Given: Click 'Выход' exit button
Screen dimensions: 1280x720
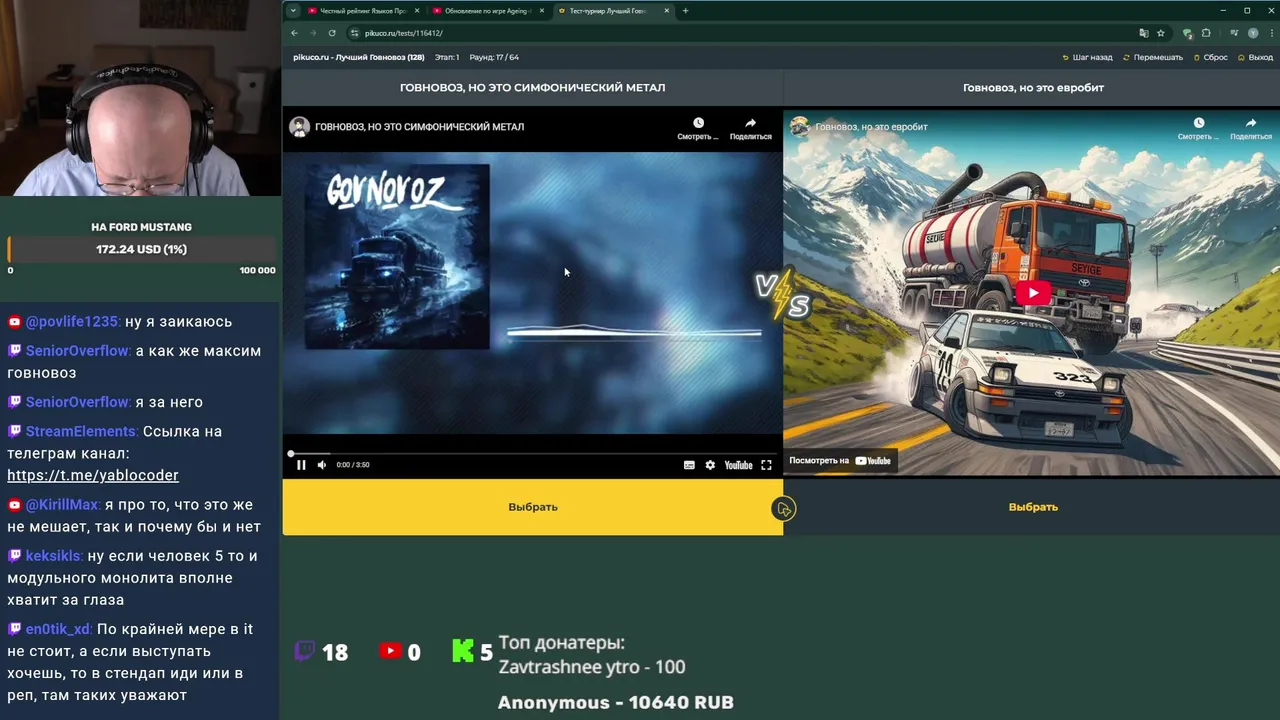Looking at the screenshot, I should [1255, 58].
